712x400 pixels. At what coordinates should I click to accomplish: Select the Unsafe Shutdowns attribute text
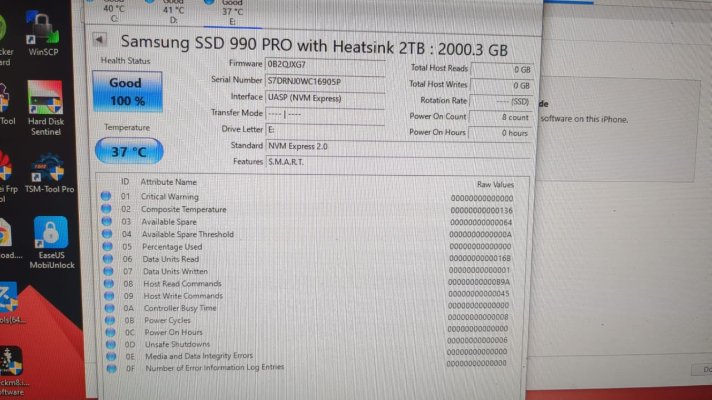click(178, 344)
